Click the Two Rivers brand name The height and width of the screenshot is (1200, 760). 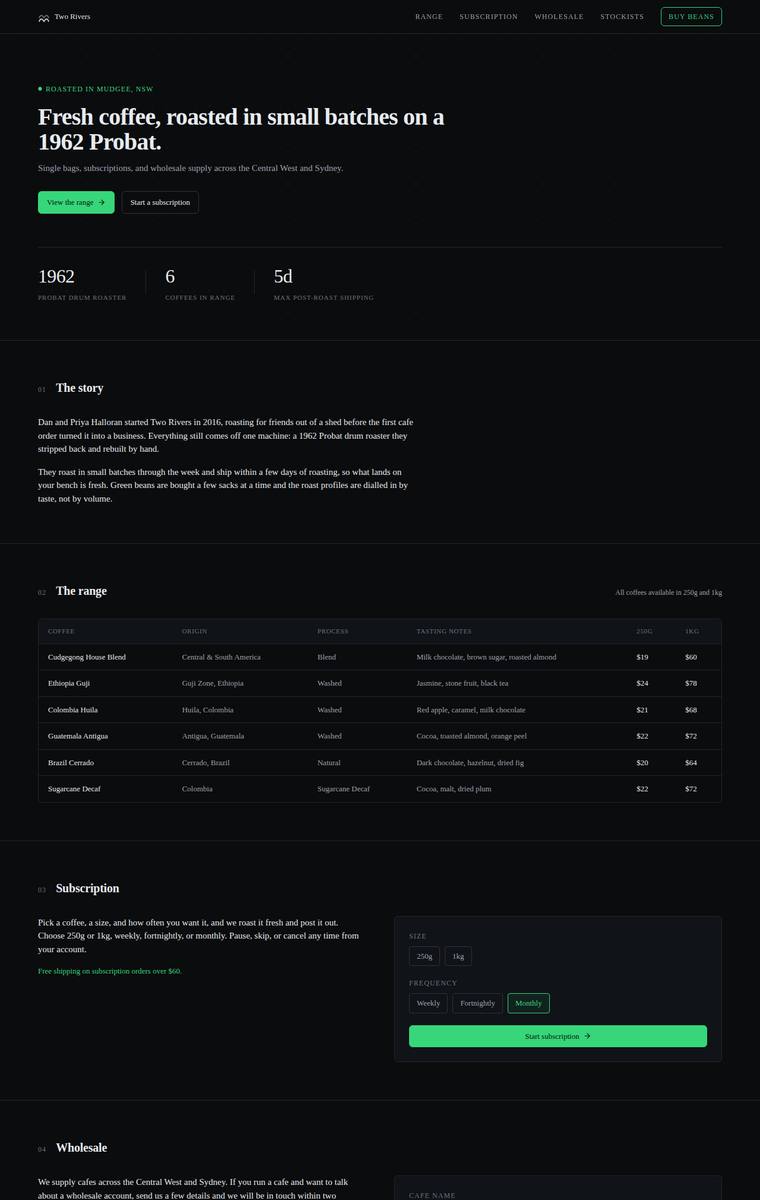[x=72, y=17]
